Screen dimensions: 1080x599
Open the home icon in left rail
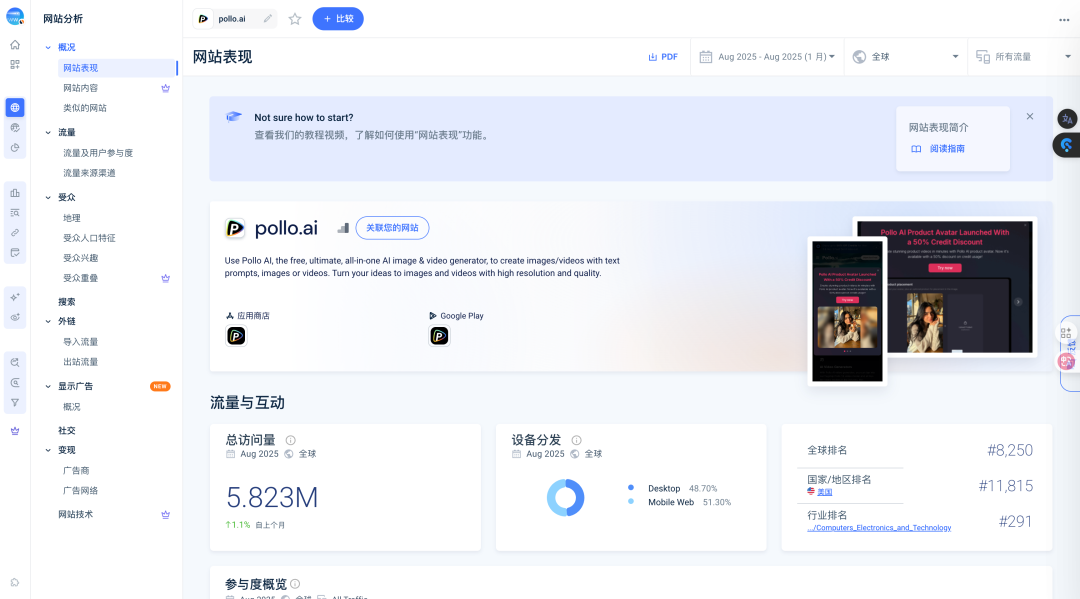[14, 45]
